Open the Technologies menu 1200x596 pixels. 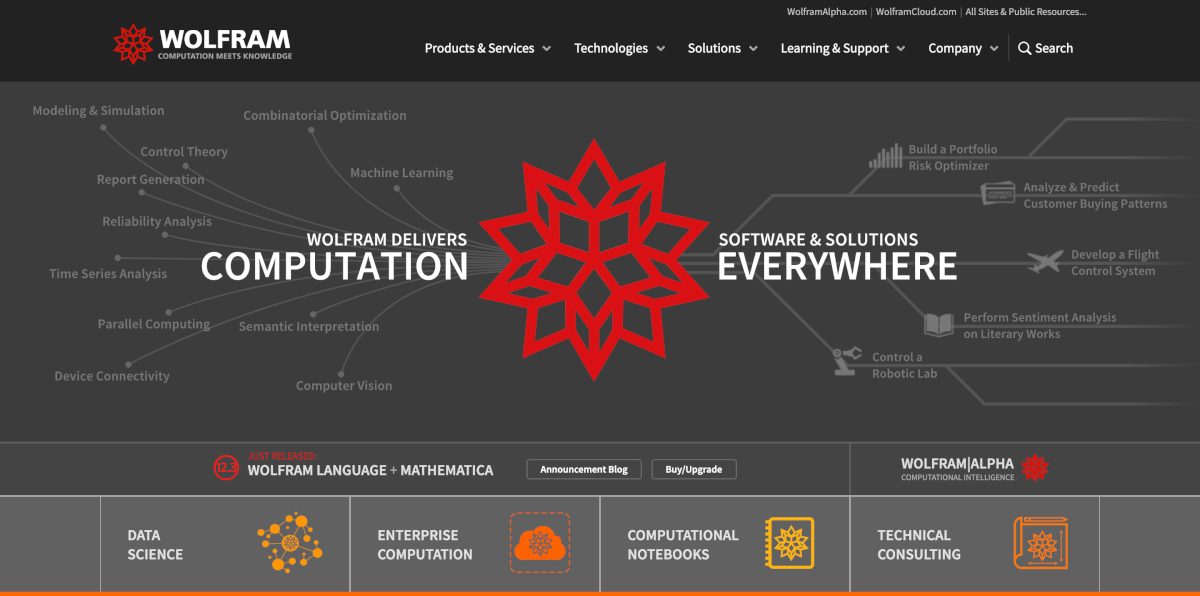611,48
